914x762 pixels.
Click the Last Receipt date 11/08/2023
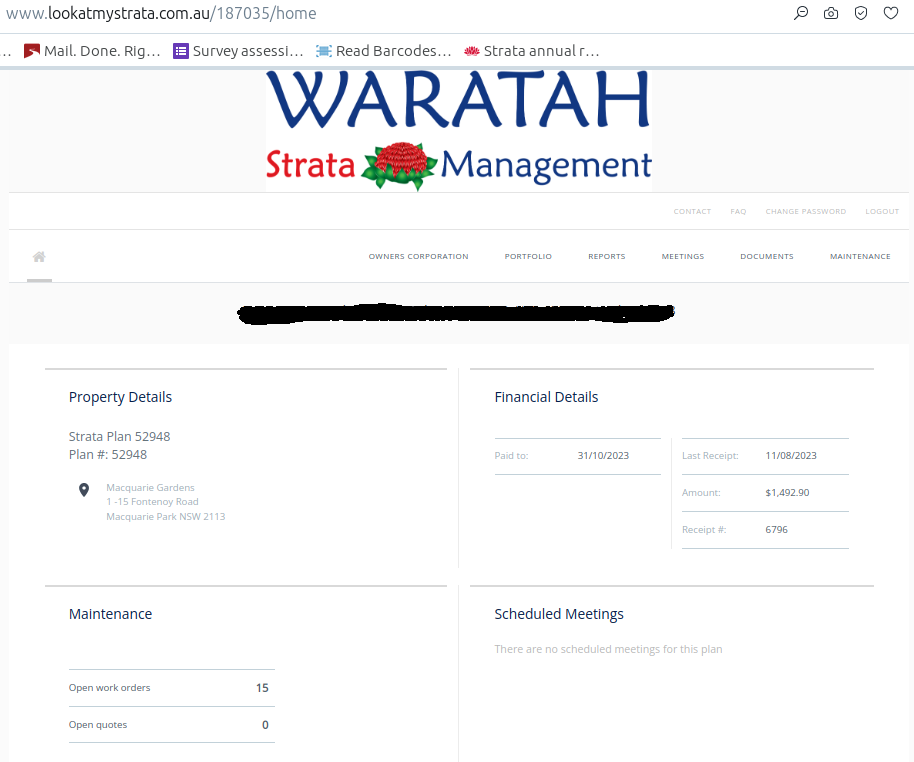[x=791, y=456]
